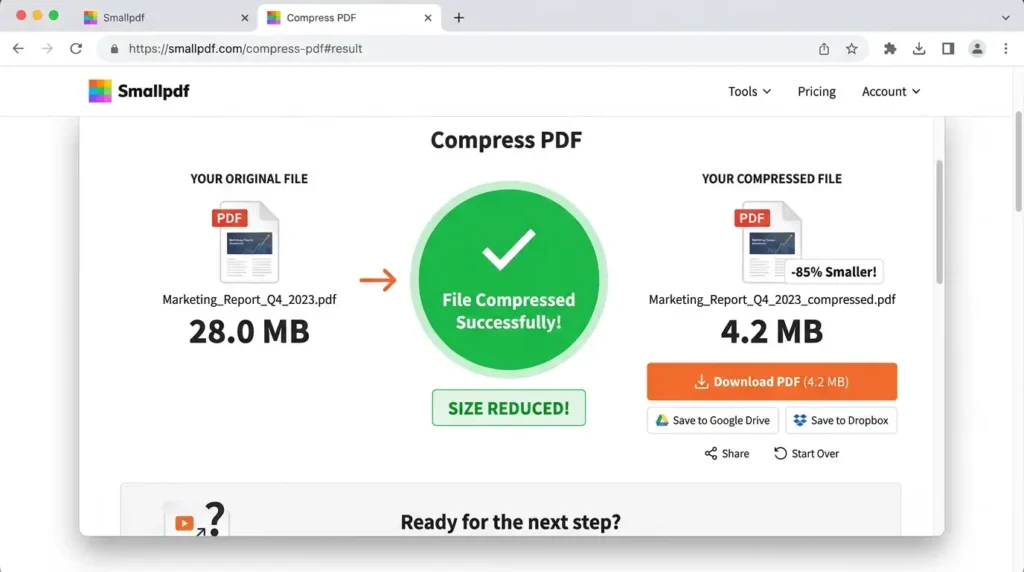The height and width of the screenshot is (572, 1024).
Task: Close the Smallpdf tab
Action: pos(245,18)
